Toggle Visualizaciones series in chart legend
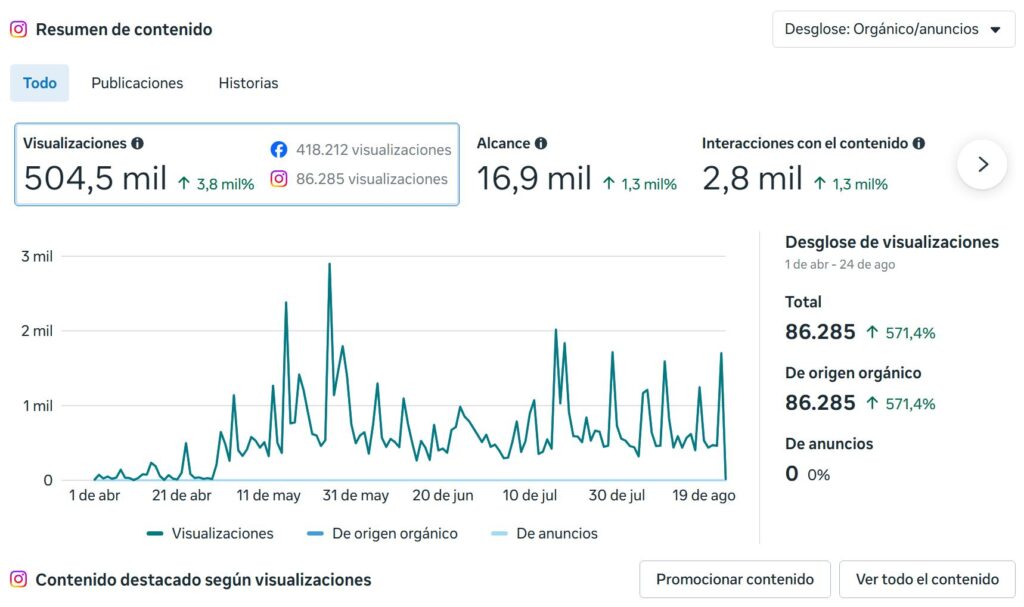 pyautogui.click(x=210, y=533)
